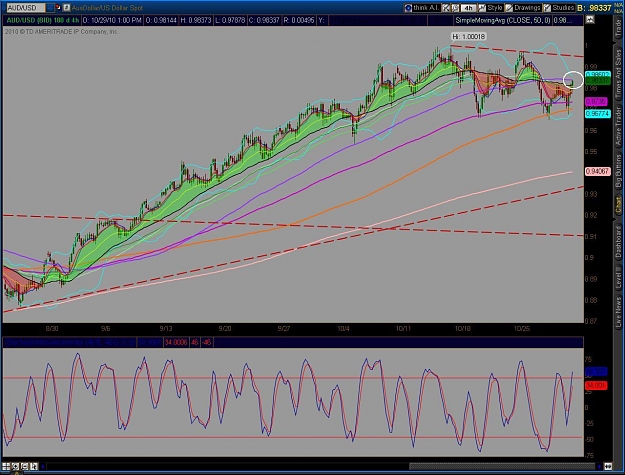Click the stochastic study name in lower header
The width and height of the screenshot is (625, 475).
pos(69,342)
